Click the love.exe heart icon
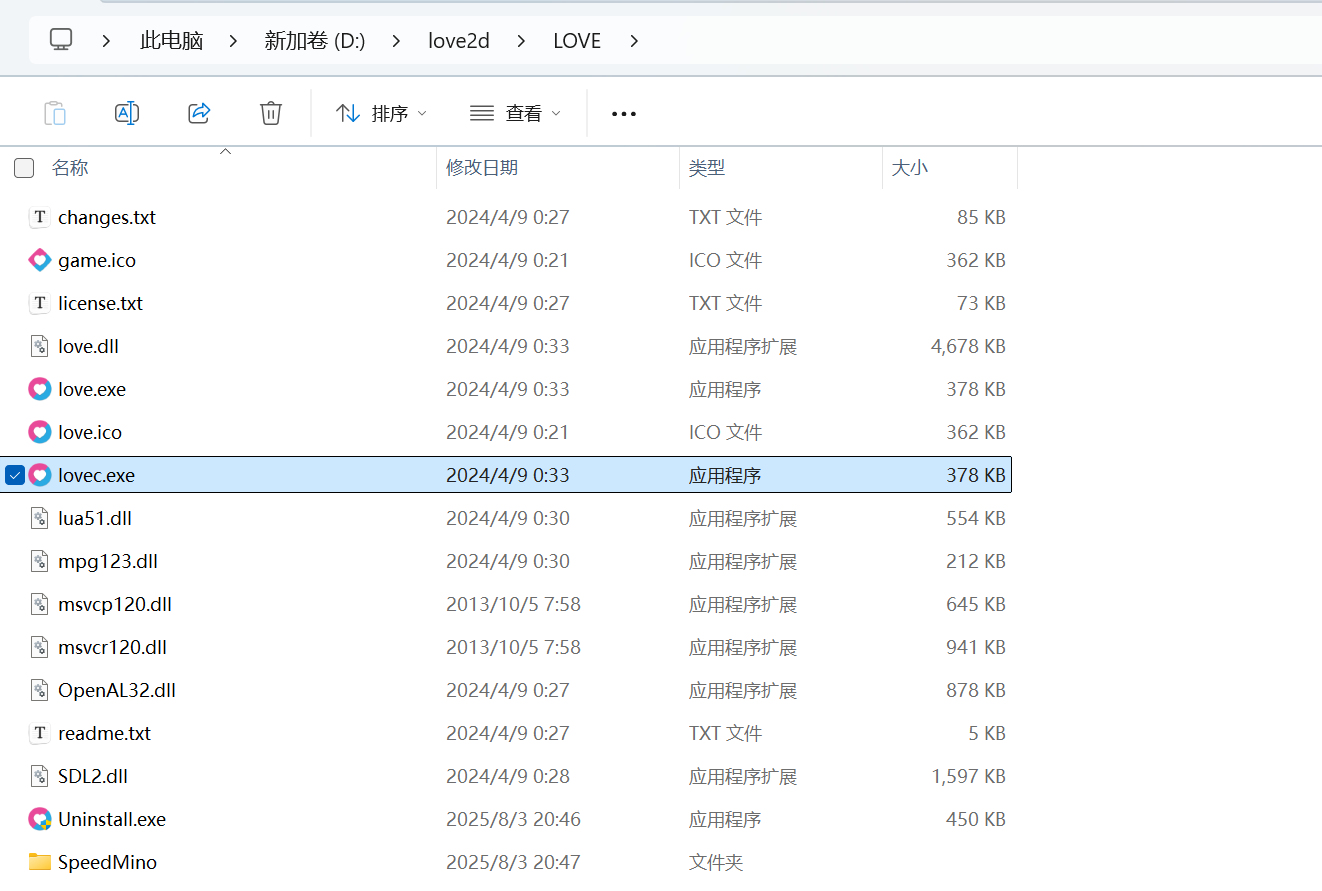 [x=39, y=389]
